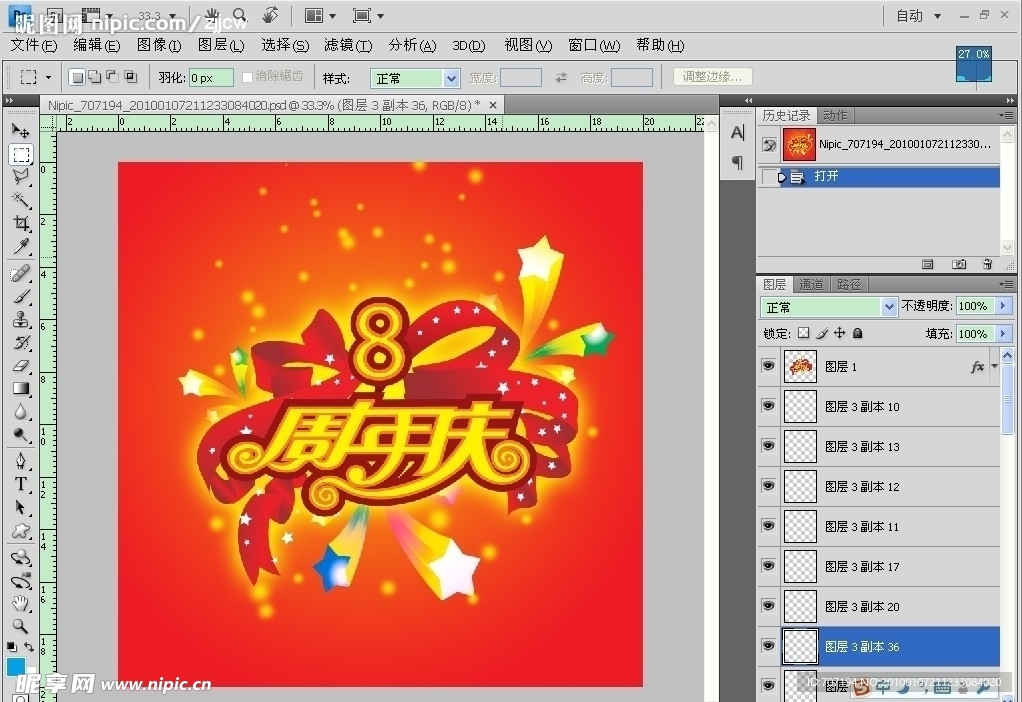Screen dimensions: 1022x702
Task: Select the Gradient tool
Action: [21, 388]
